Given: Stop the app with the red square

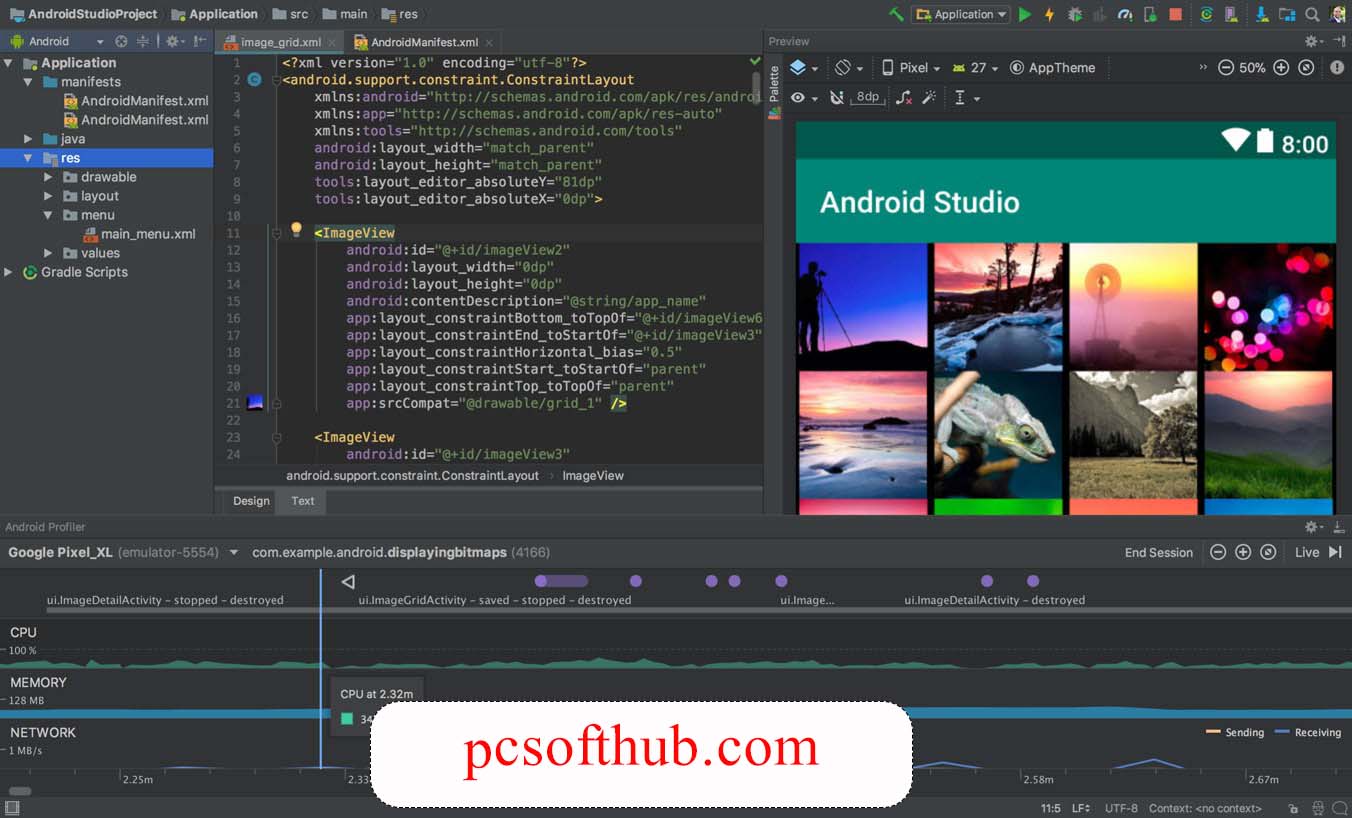Looking at the screenshot, I should (1176, 14).
